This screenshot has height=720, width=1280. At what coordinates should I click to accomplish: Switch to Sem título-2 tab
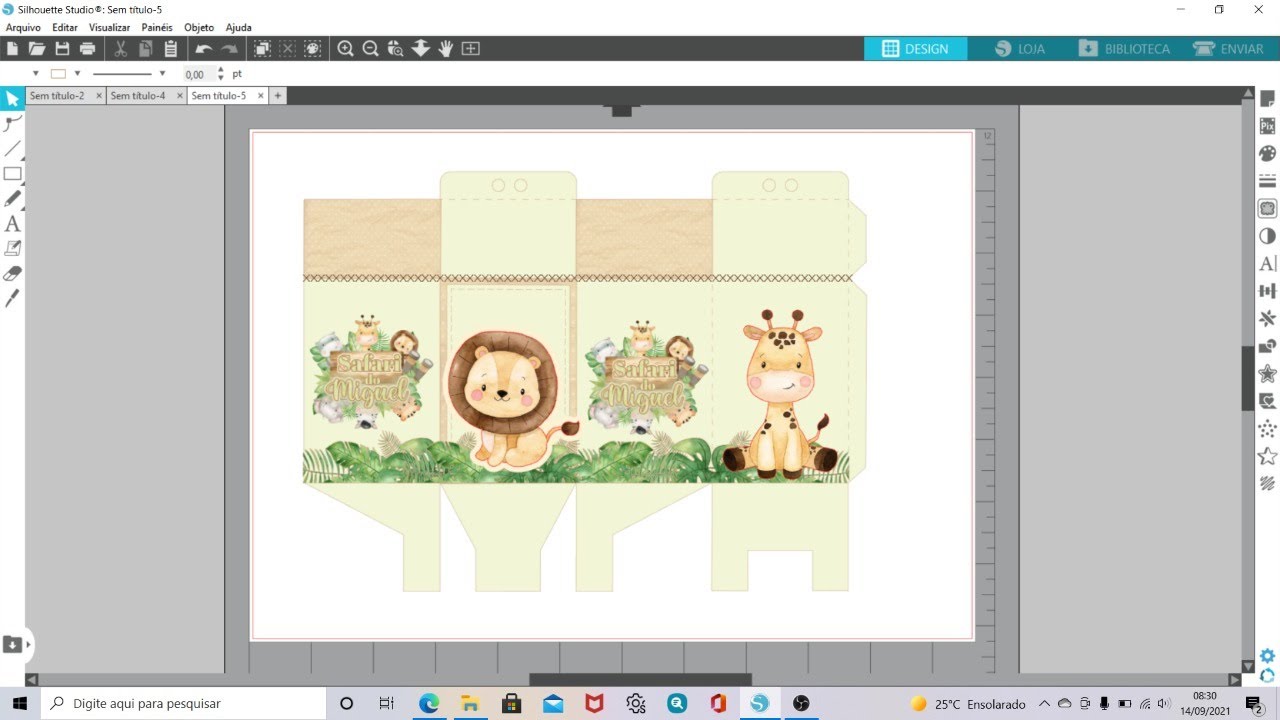point(56,96)
